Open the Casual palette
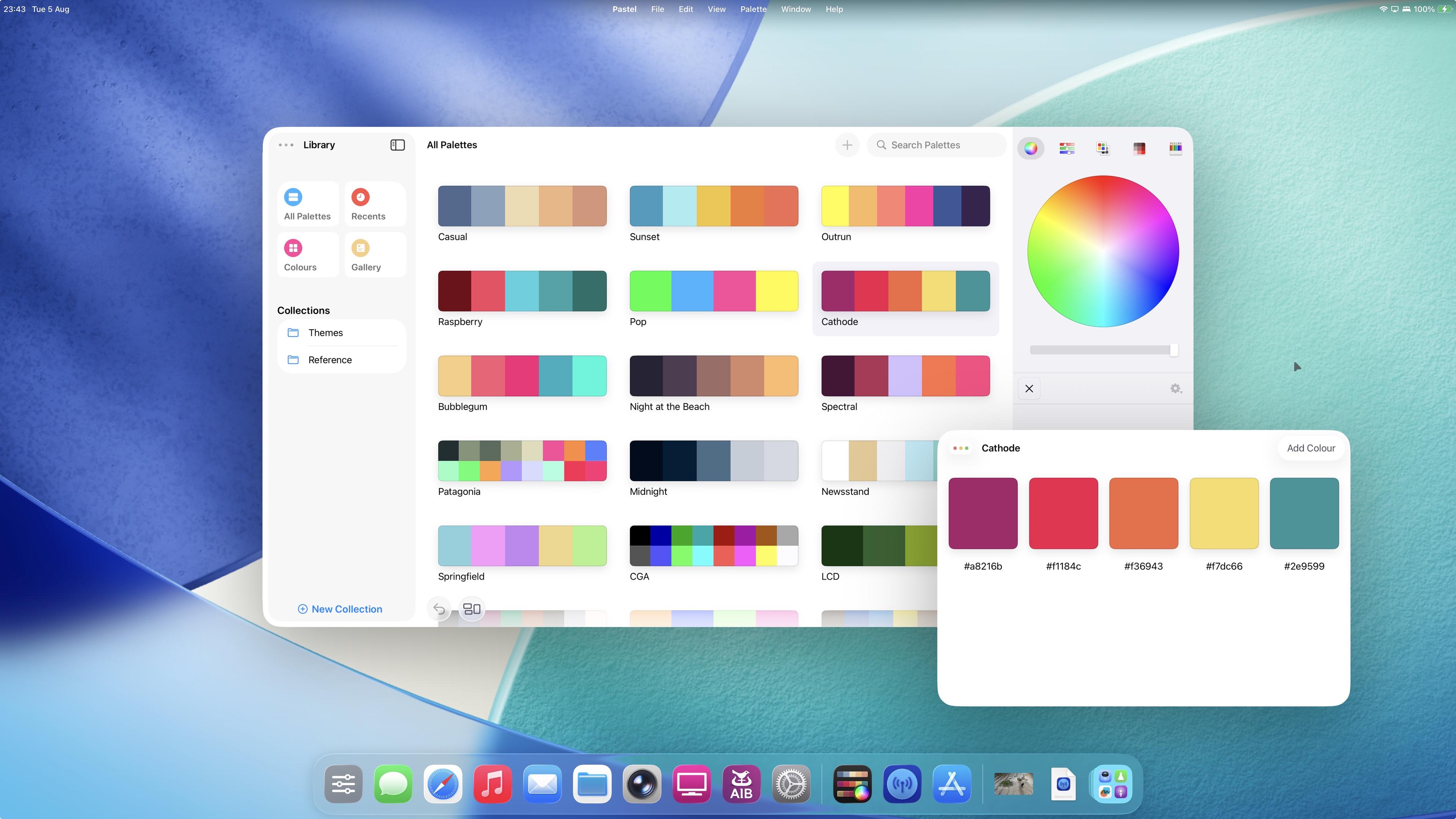 pyautogui.click(x=522, y=206)
